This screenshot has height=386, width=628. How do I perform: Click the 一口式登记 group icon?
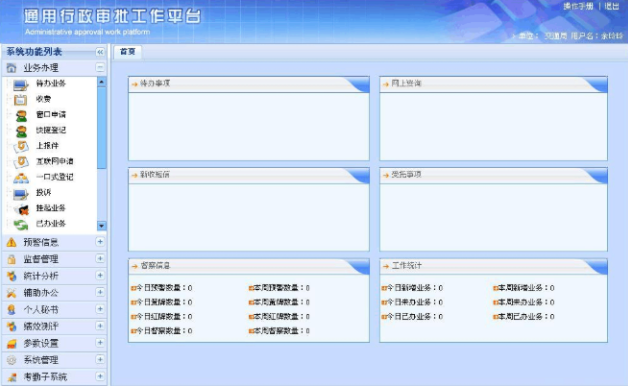tap(21, 178)
